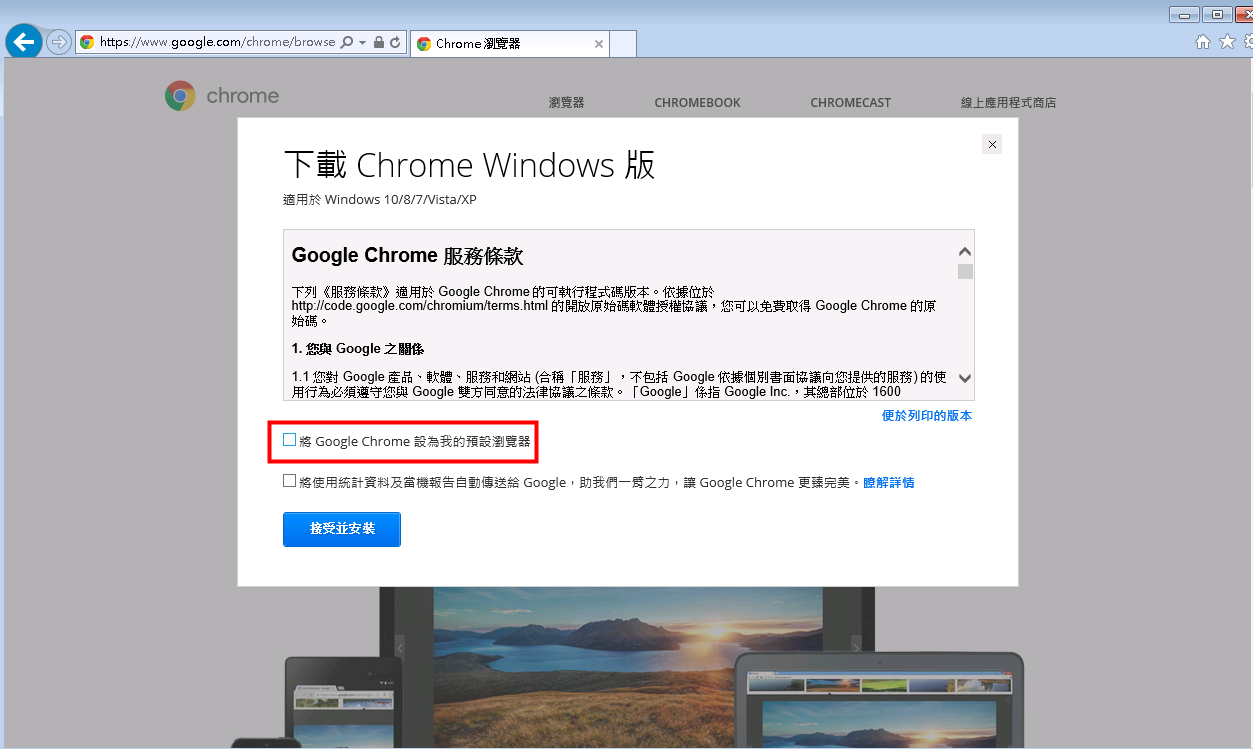The width and height of the screenshot is (1253, 749).
Task: Open the address bar autocomplete dropdown arrow
Action: pyautogui.click(x=362, y=43)
